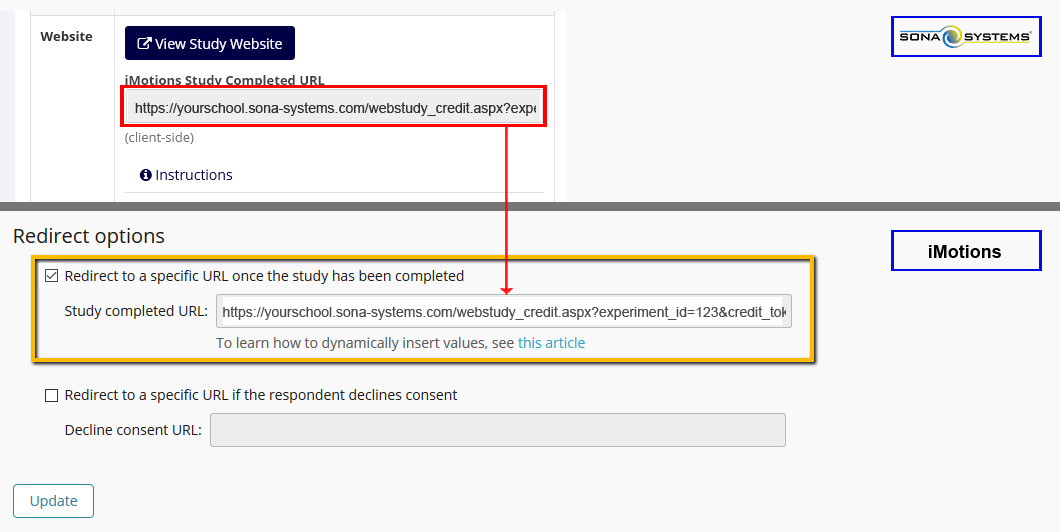Click the Decline consent URL field
This screenshot has height=532, width=1060.
(498, 430)
